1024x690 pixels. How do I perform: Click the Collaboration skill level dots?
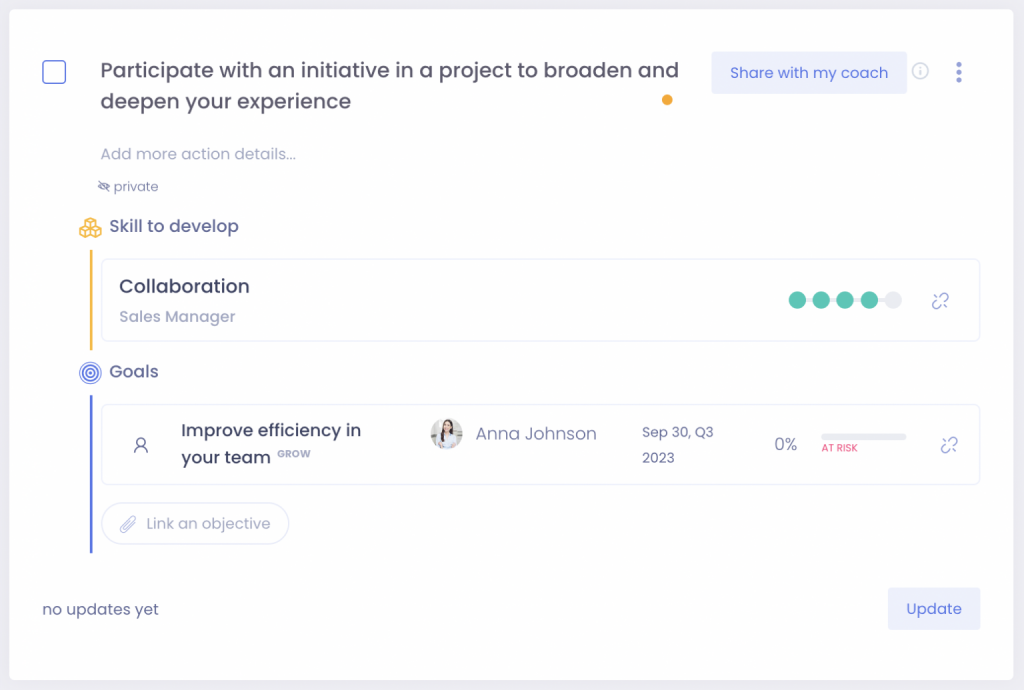click(844, 300)
